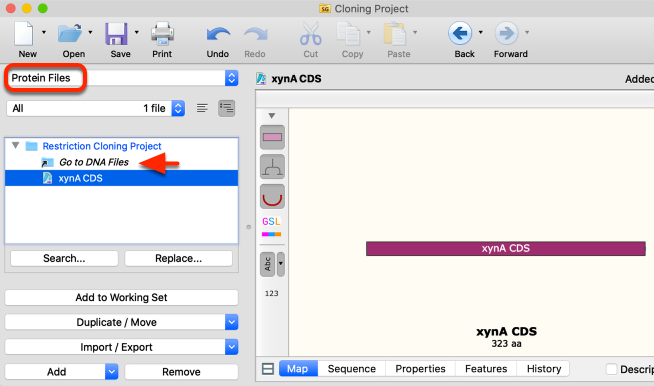Screen dimensions: 654x386
Task: Click the Cut scissors icon
Action: pos(311,33)
